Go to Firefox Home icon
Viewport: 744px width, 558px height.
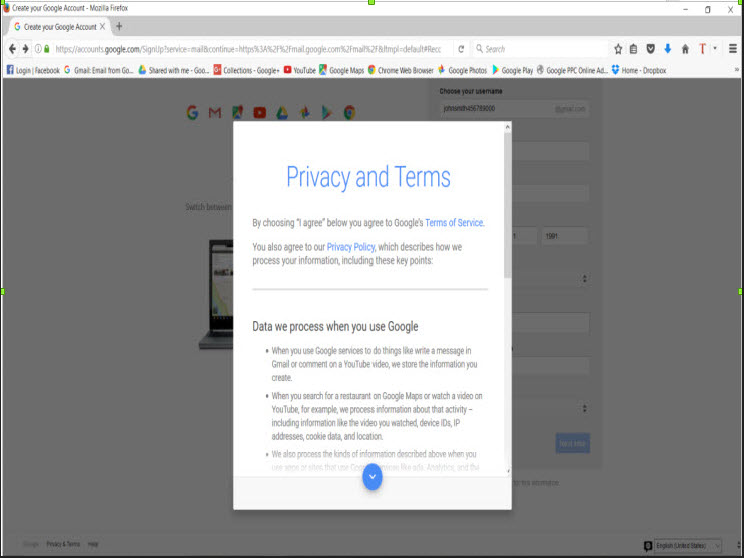tap(685, 48)
